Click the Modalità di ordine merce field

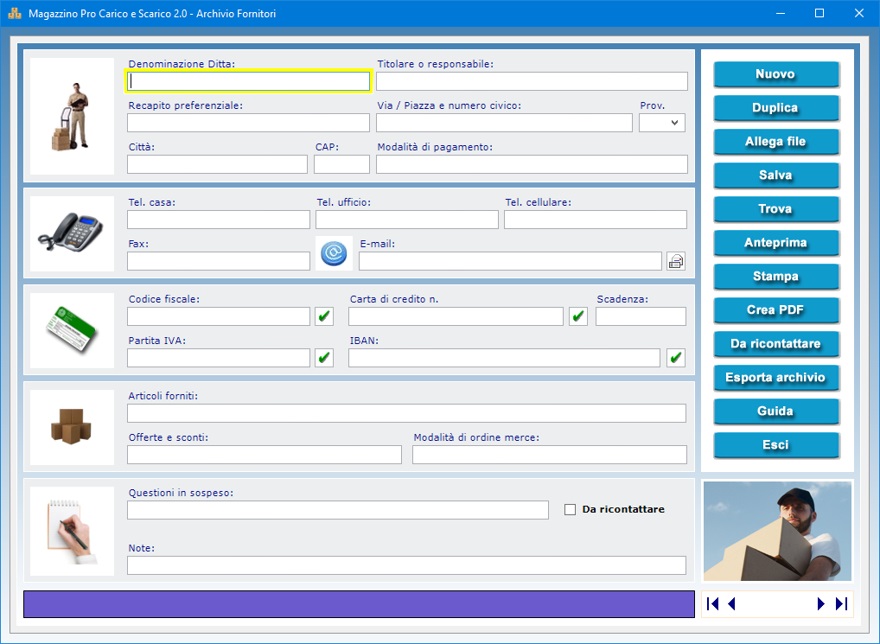549,454
